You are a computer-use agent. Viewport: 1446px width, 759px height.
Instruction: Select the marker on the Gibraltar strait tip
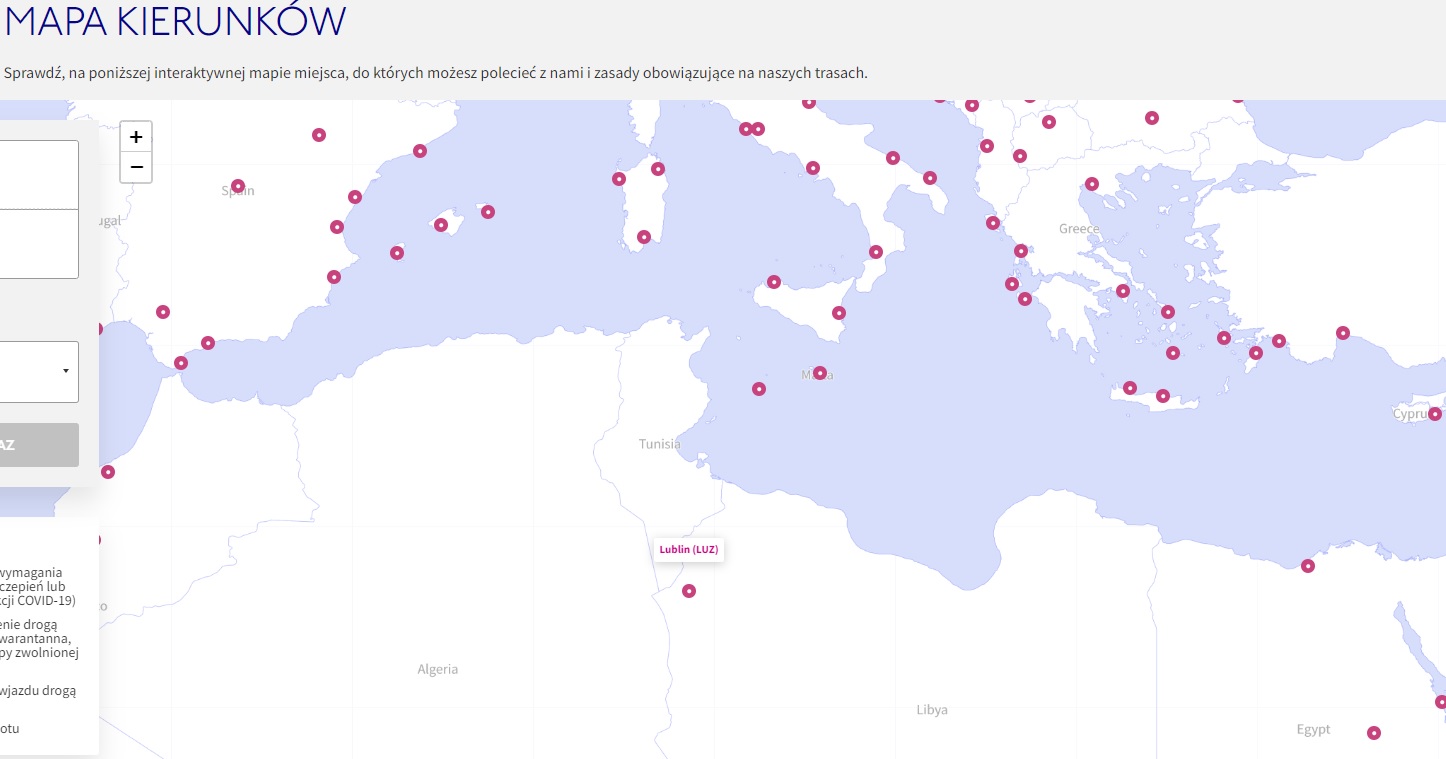[x=181, y=363]
